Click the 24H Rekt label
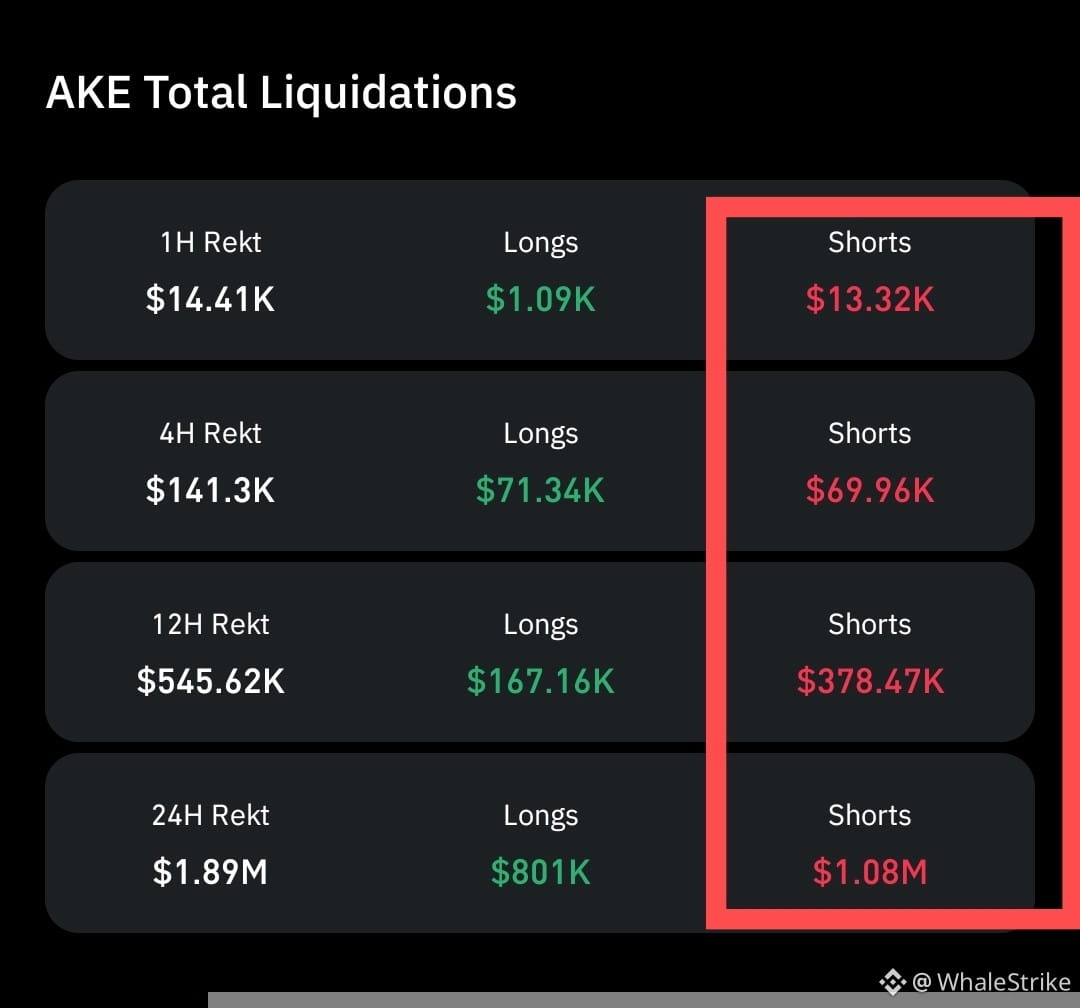The height and width of the screenshot is (1008, 1080). 211,815
